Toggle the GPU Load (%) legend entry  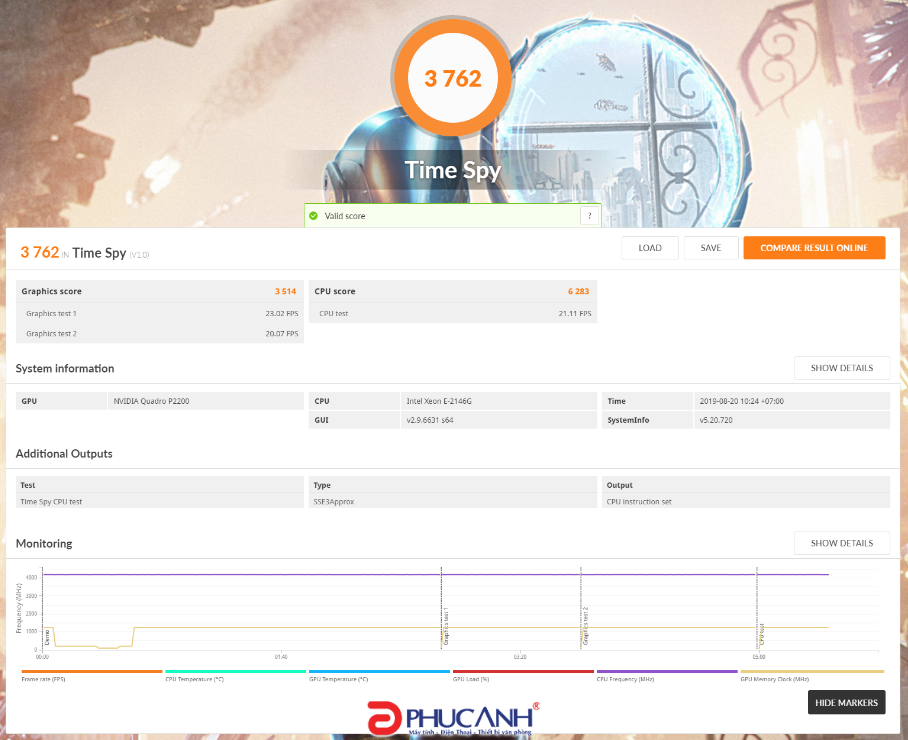[x=523, y=675]
